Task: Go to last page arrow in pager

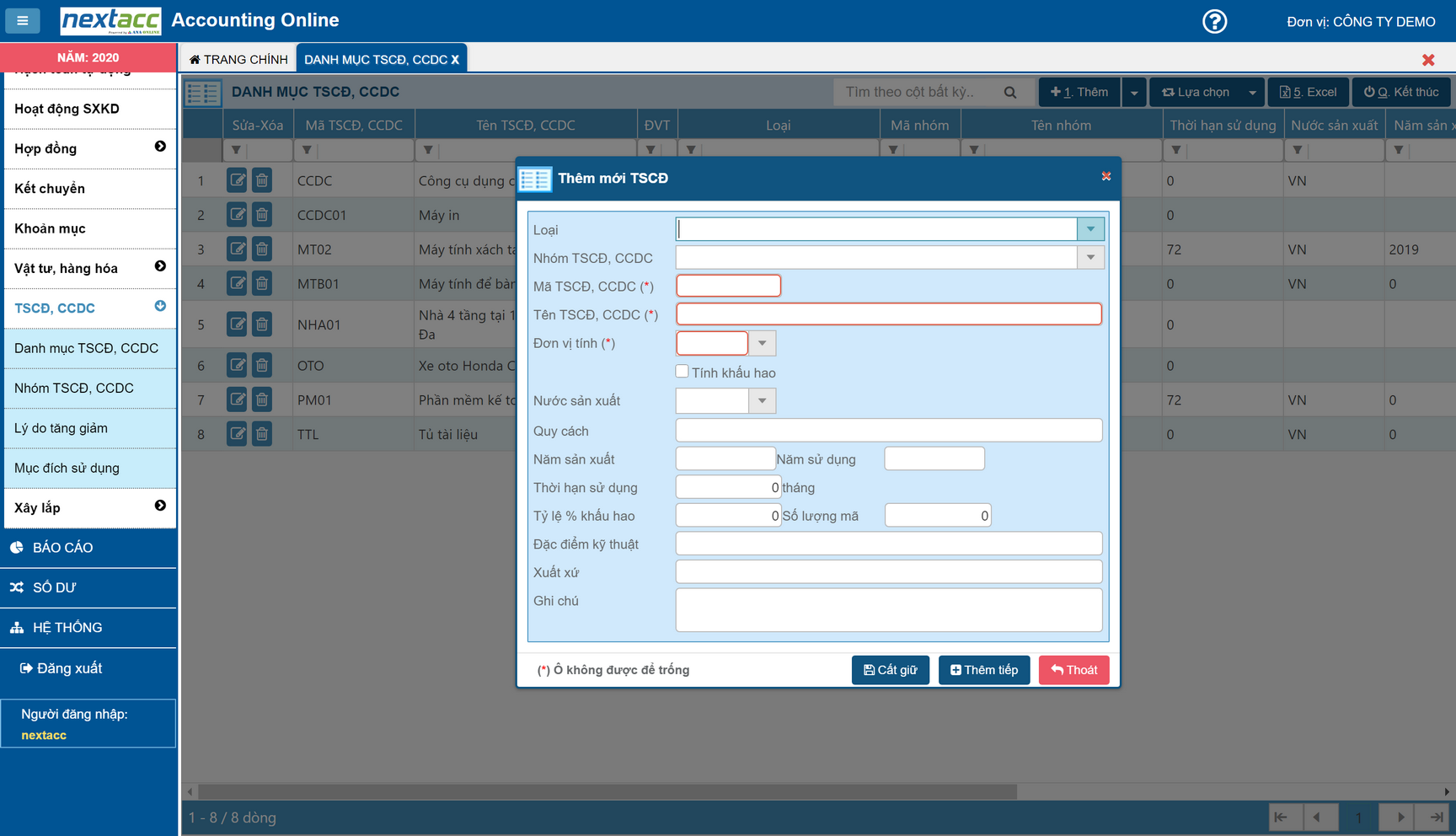Action: pyautogui.click(x=1436, y=817)
